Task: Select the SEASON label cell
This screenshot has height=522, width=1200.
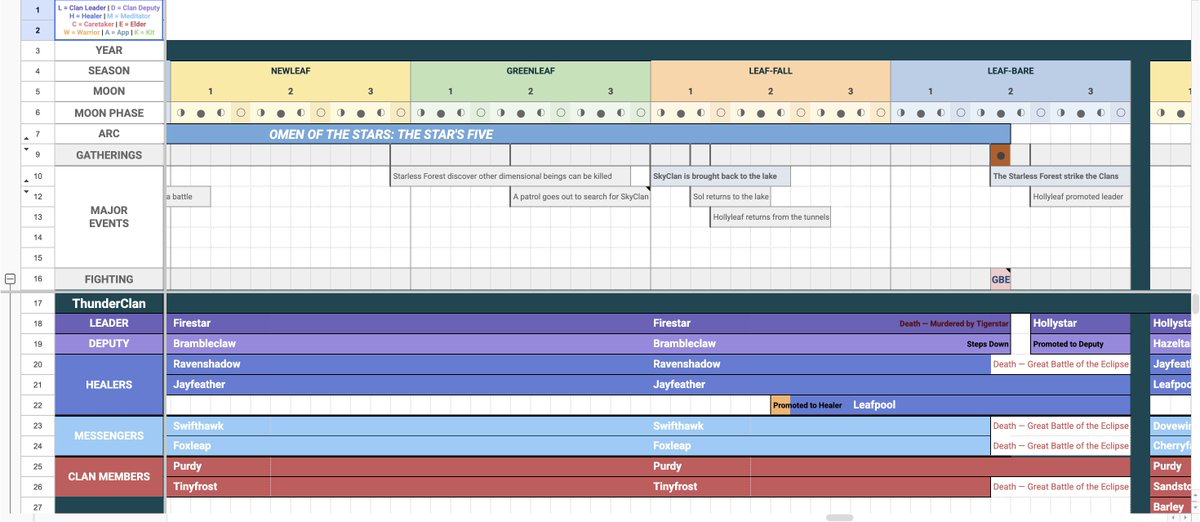Action: tap(109, 71)
